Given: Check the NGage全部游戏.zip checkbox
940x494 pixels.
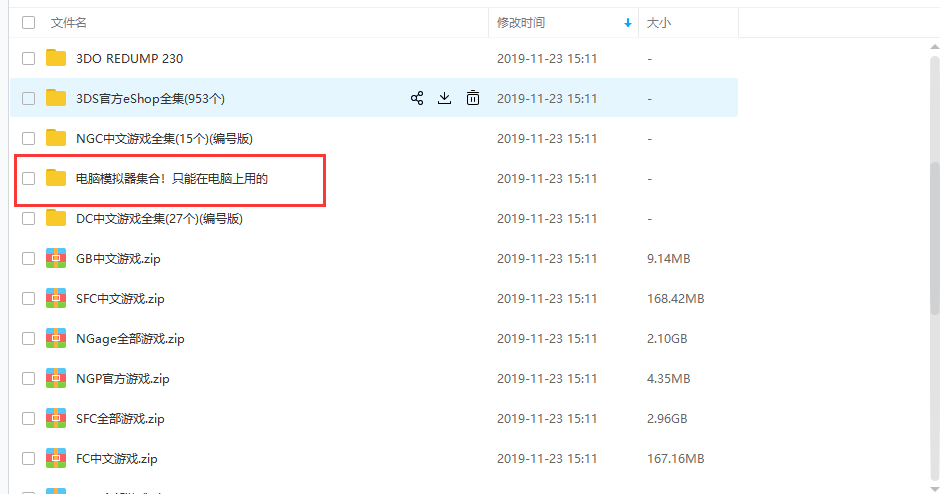Looking at the screenshot, I should [x=28, y=338].
